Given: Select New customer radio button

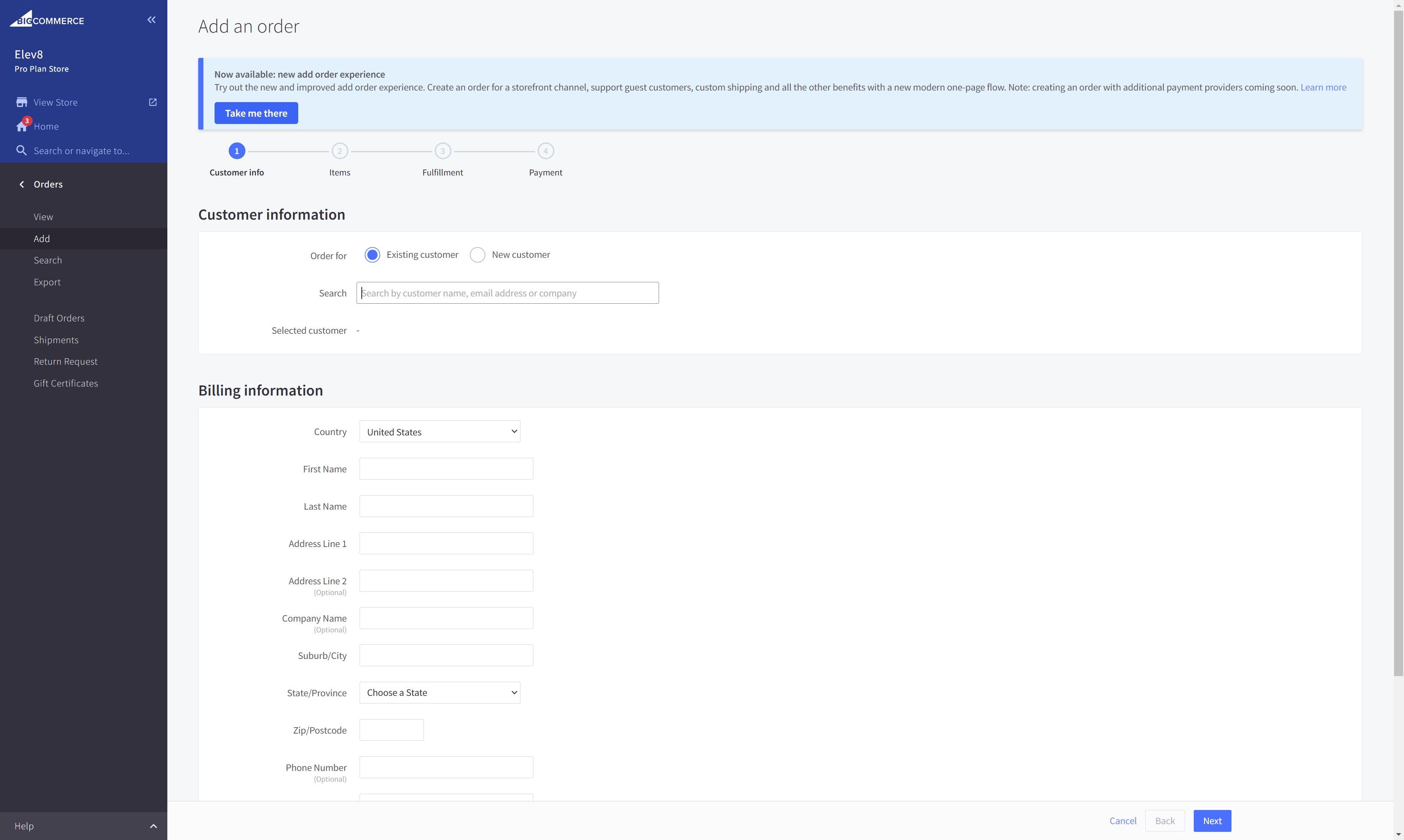Looking at the screenshot, I should tap(477, 255).
